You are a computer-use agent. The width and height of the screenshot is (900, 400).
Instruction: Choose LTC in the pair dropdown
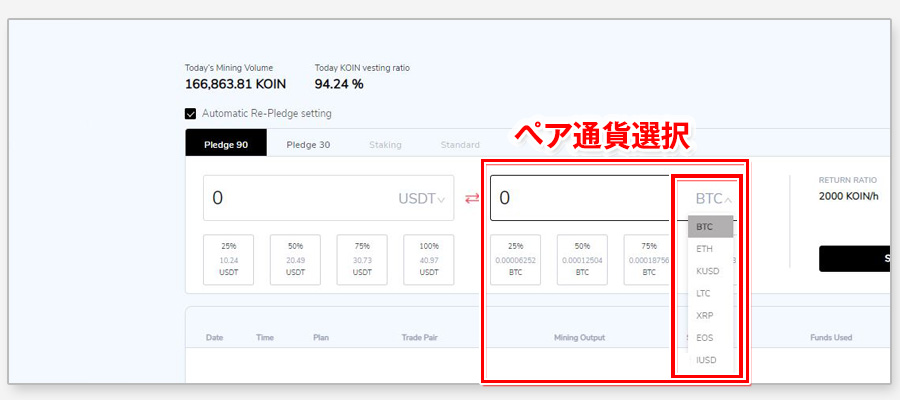704,293
